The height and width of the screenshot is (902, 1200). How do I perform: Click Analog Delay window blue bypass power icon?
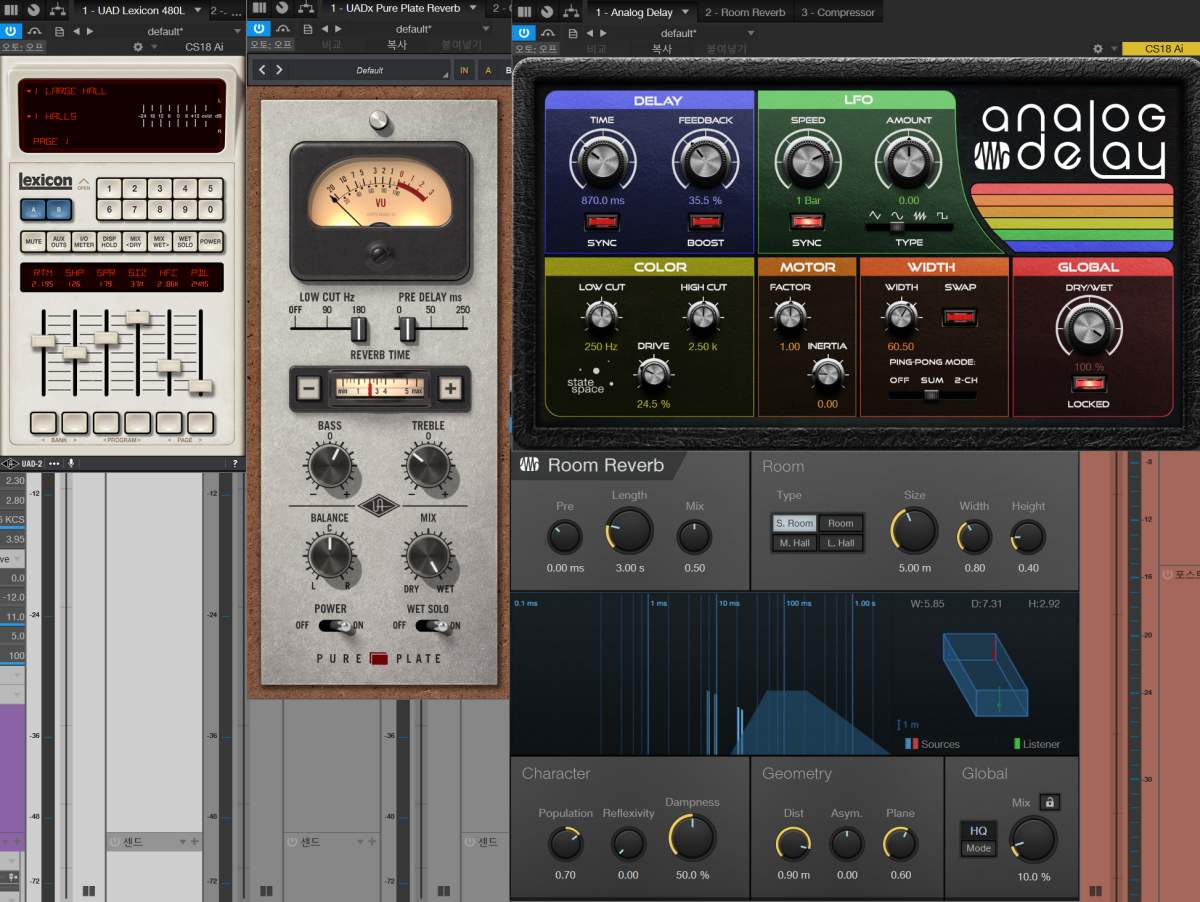[523, 33]
